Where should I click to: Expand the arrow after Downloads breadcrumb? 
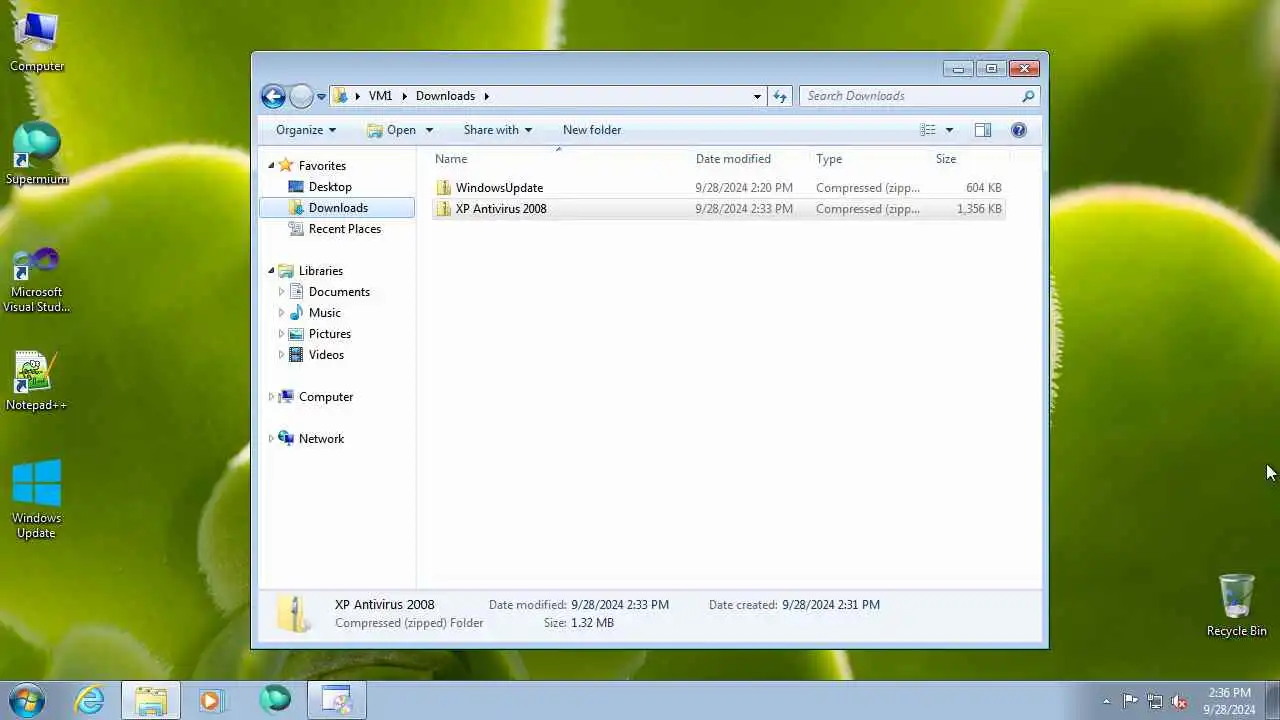click(487, 96)
